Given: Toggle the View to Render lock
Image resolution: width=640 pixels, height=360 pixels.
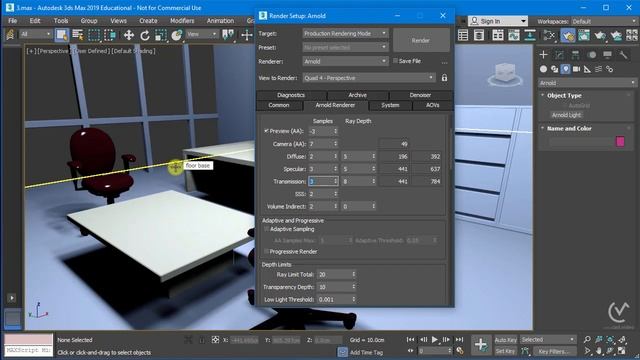Looking at the screenshot, I should [x=444, y=78].
